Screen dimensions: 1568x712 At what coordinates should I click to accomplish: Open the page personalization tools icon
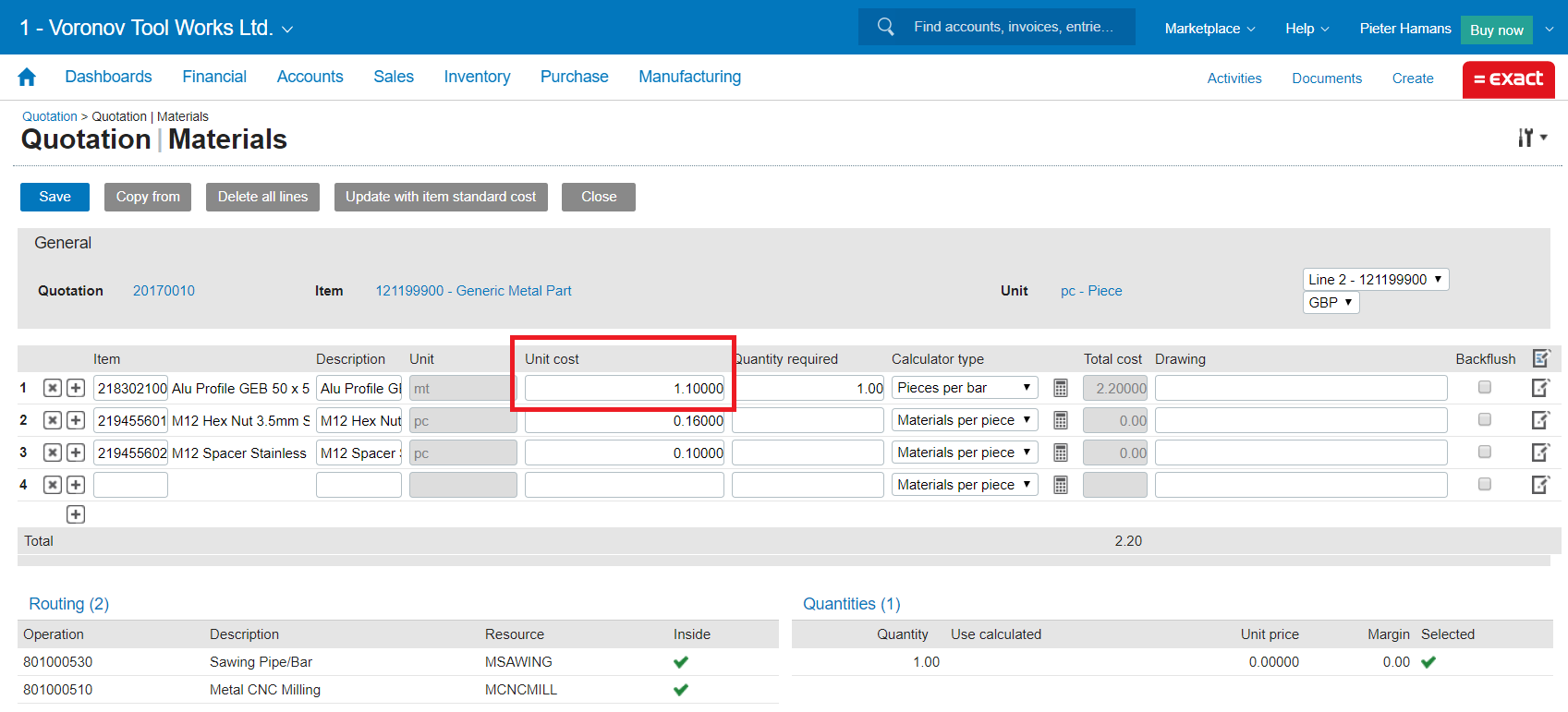coord(1531,138)
